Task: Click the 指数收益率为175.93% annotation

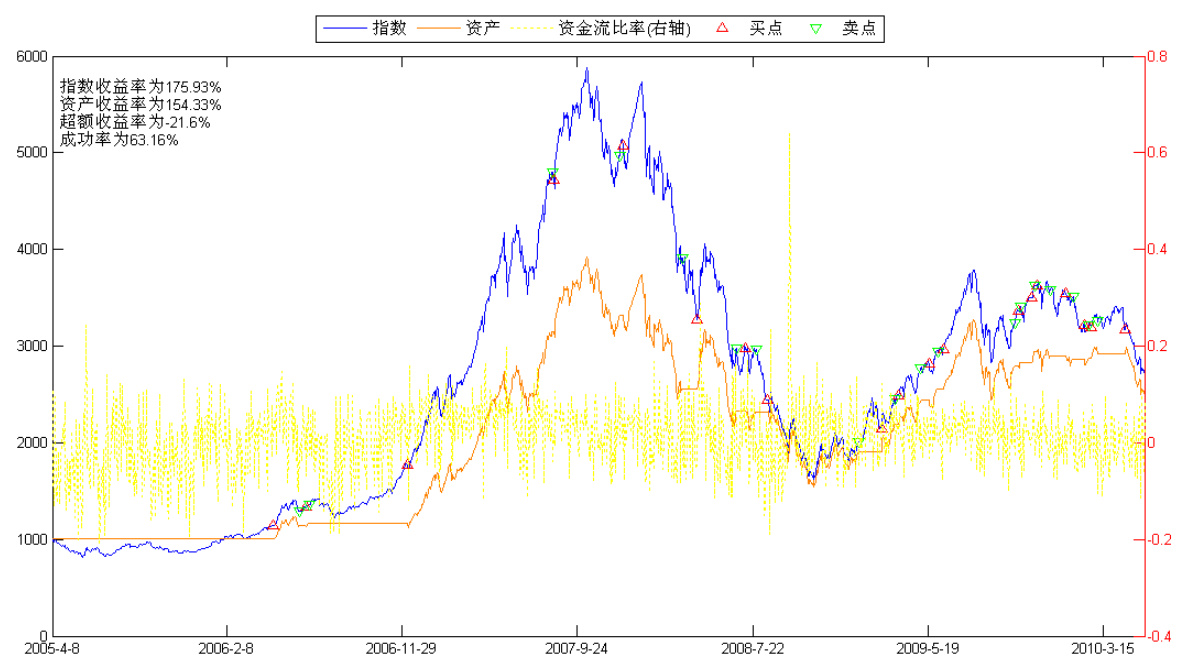Action: (x=141, y=86)
